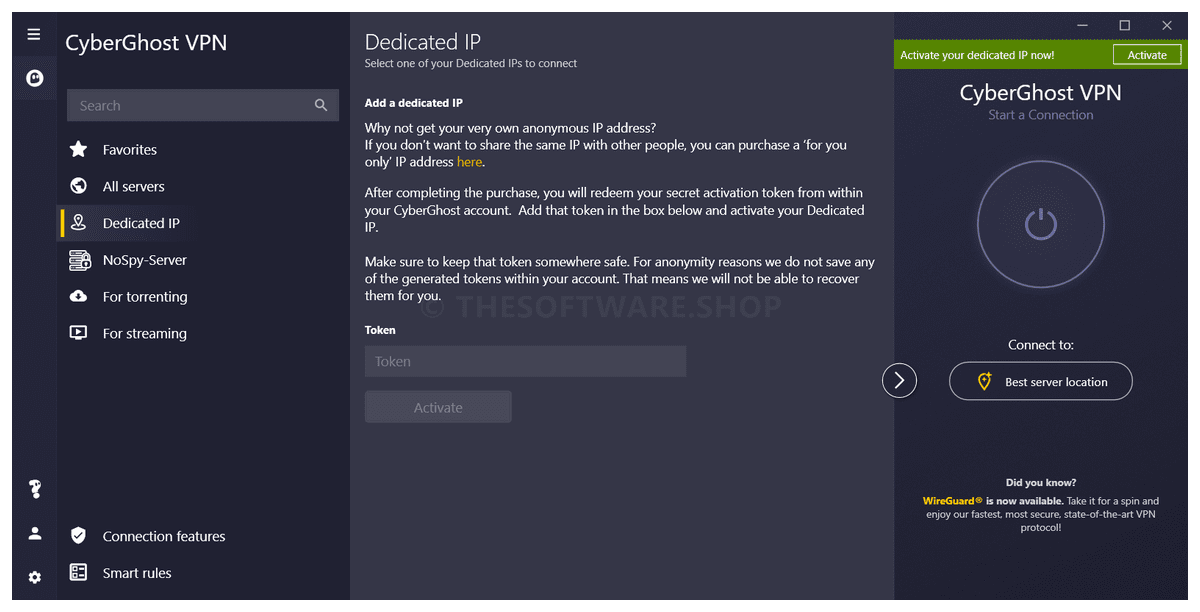The height and width of the screenshot is (612, 1200).
Task: Click the Connection features shield icon
Action: pos(78,536)
